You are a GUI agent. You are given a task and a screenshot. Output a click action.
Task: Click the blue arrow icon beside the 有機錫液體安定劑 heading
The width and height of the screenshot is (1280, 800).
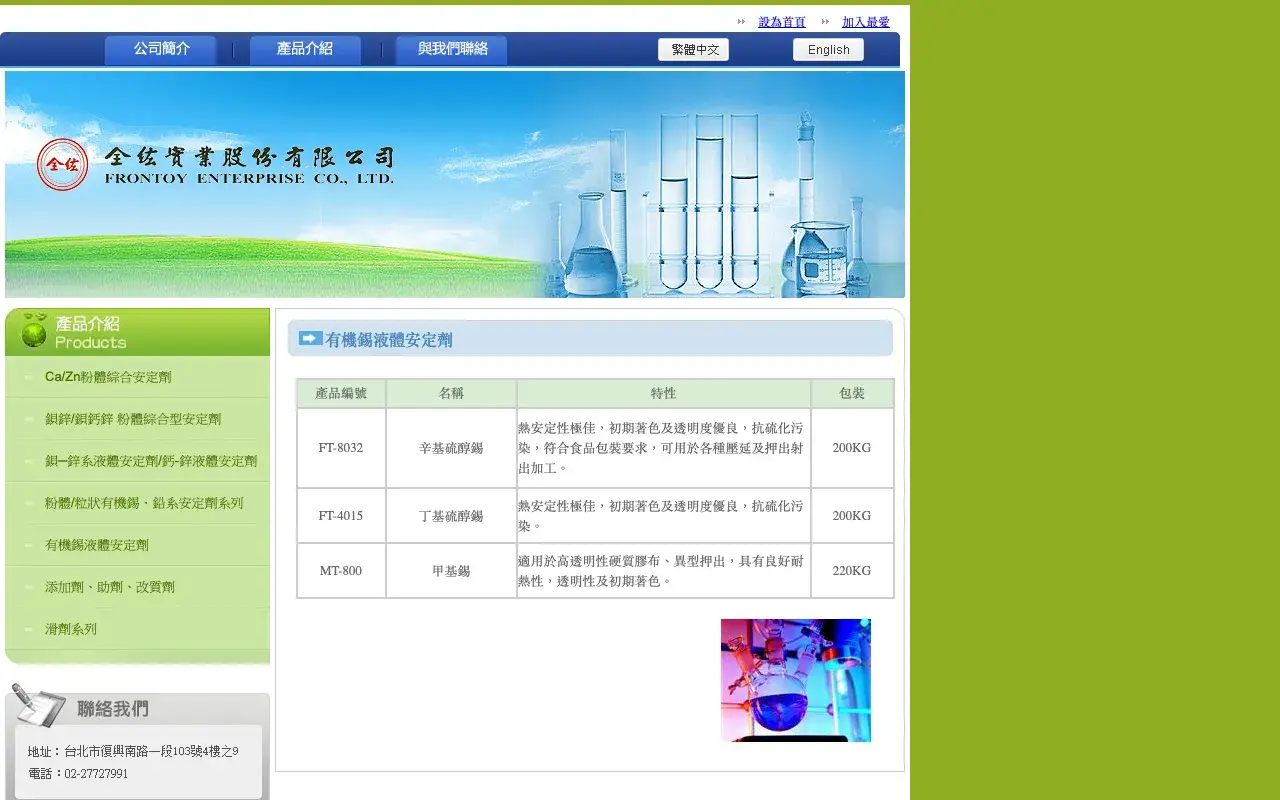(x=311, y=339)
